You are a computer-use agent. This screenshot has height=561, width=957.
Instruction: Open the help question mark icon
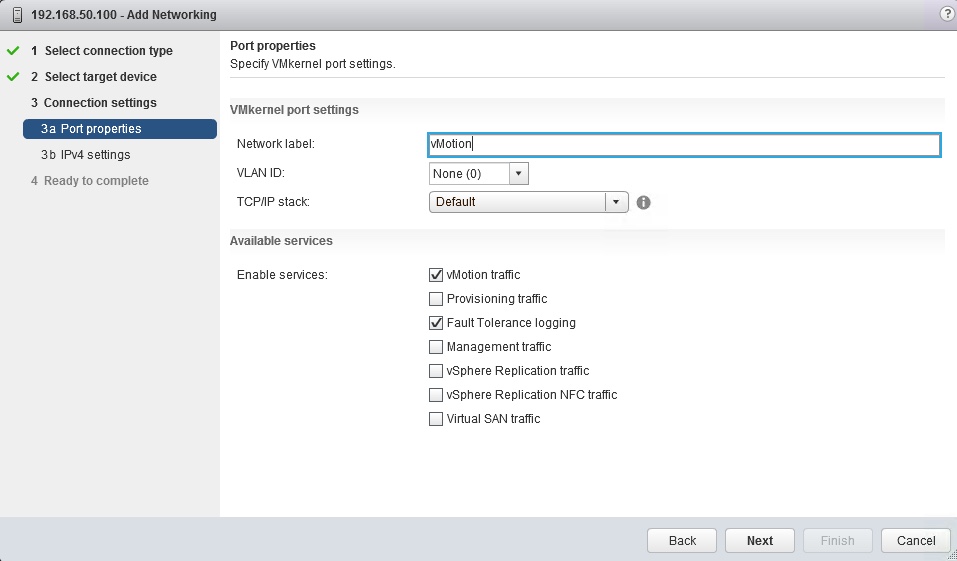[947, 14]
